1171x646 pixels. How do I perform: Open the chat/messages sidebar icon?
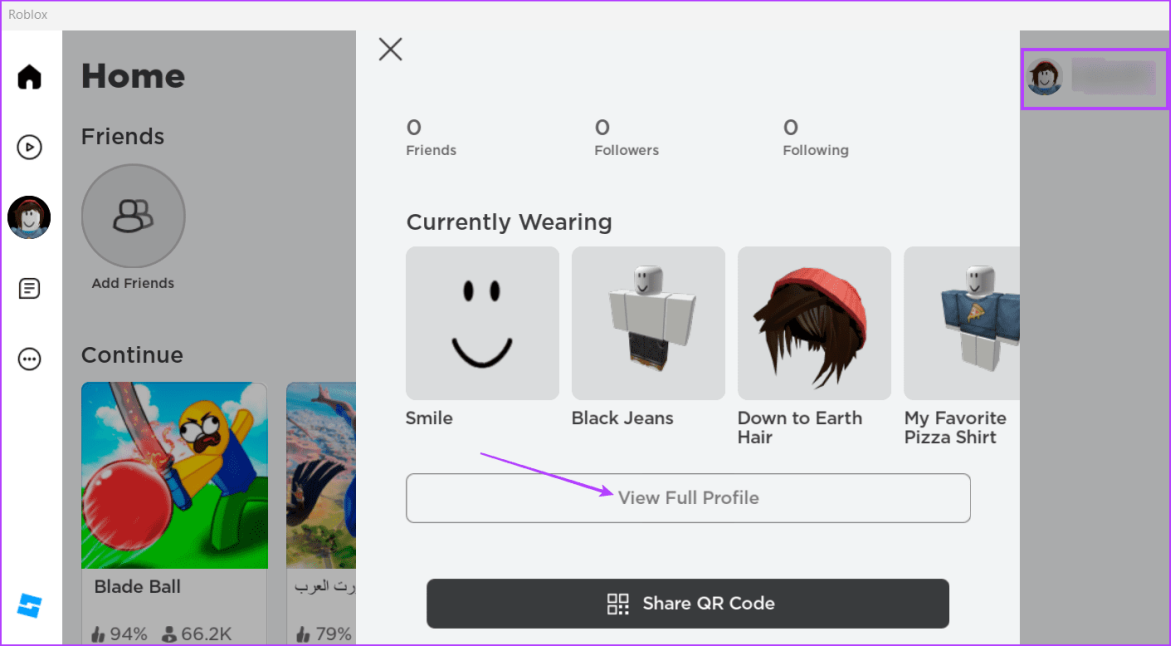(30, 289)
